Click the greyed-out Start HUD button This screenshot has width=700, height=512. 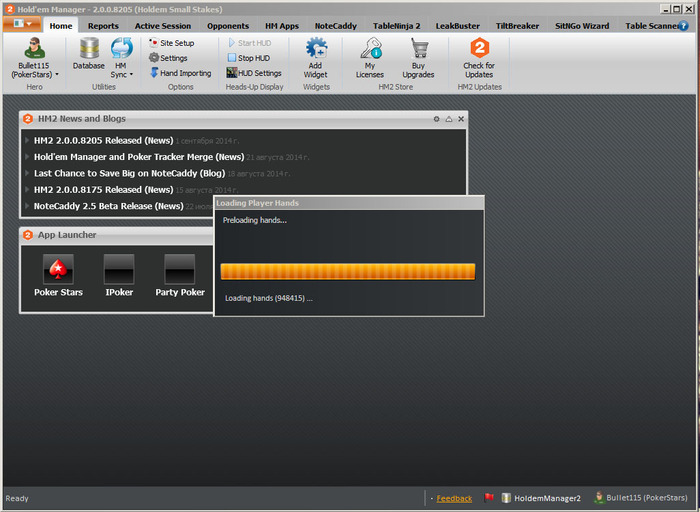pyautogui.click(x=250, y=43)
